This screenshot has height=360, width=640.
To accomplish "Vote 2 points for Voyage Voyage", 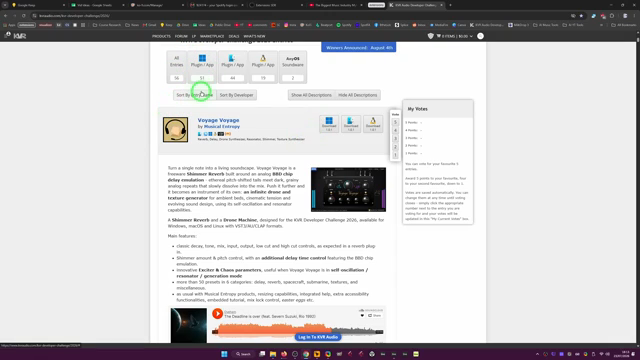I will pyautogui.click(x=395, y=147).
